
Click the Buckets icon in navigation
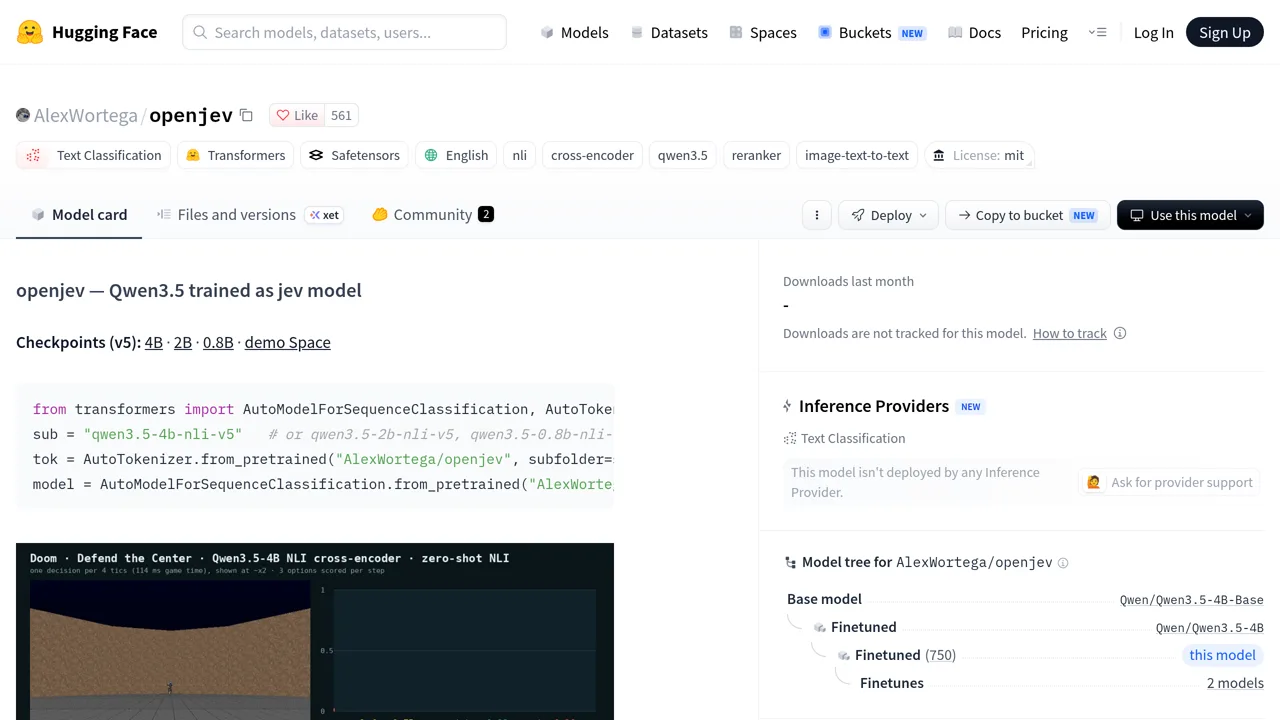825,32
